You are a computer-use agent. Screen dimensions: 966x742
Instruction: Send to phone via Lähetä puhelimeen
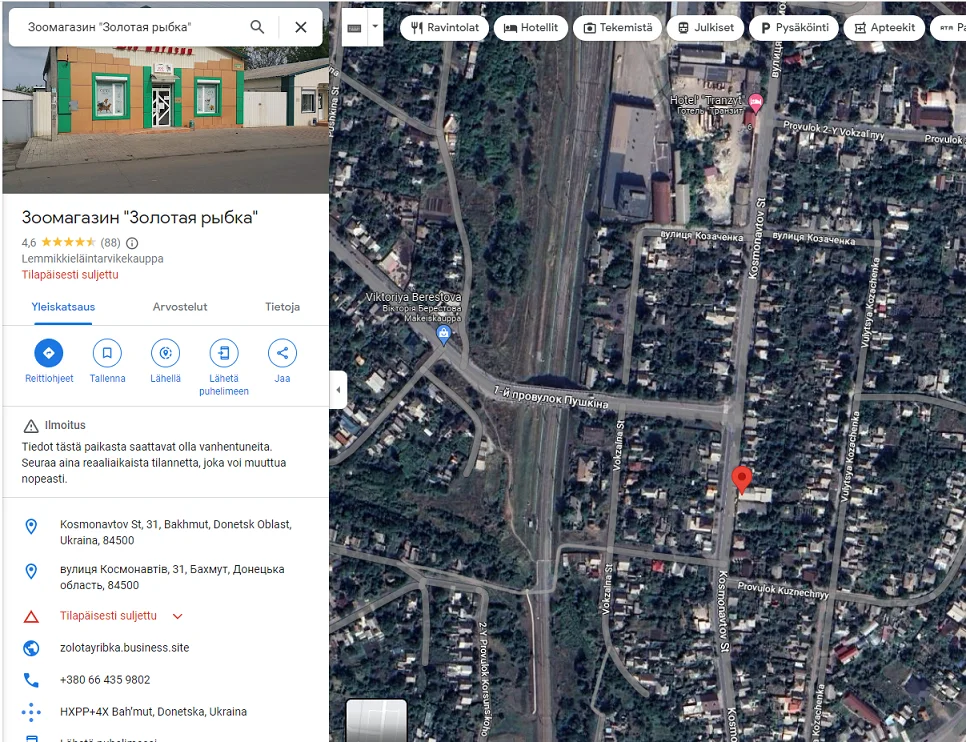(x=224, y=353)
